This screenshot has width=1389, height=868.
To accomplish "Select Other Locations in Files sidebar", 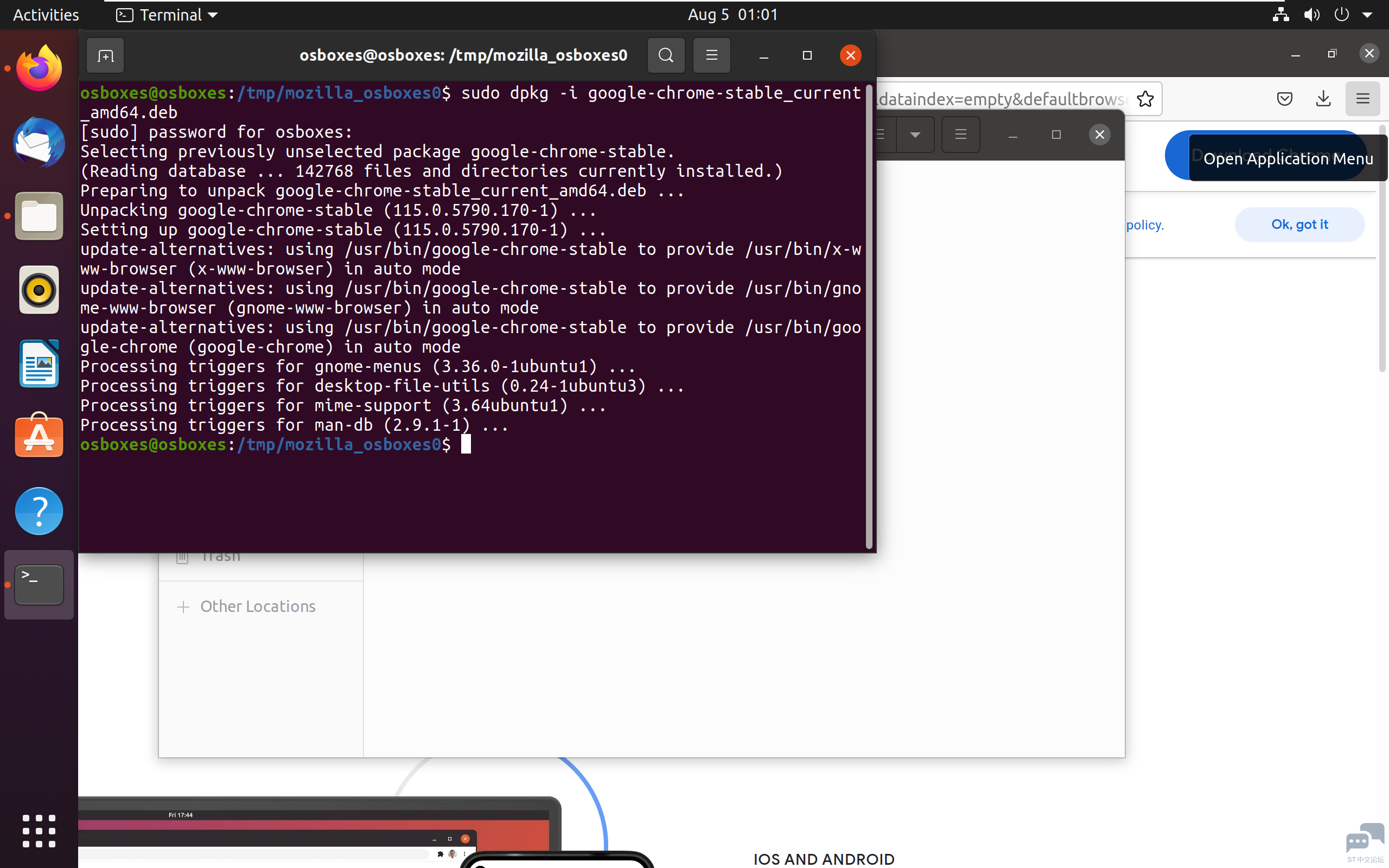I will [258, 606].
